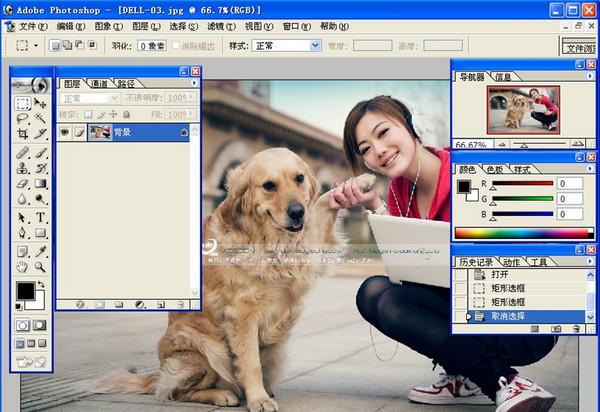Click the navigator zoom out button
This screenshot has width=600, height=412.
502,145
